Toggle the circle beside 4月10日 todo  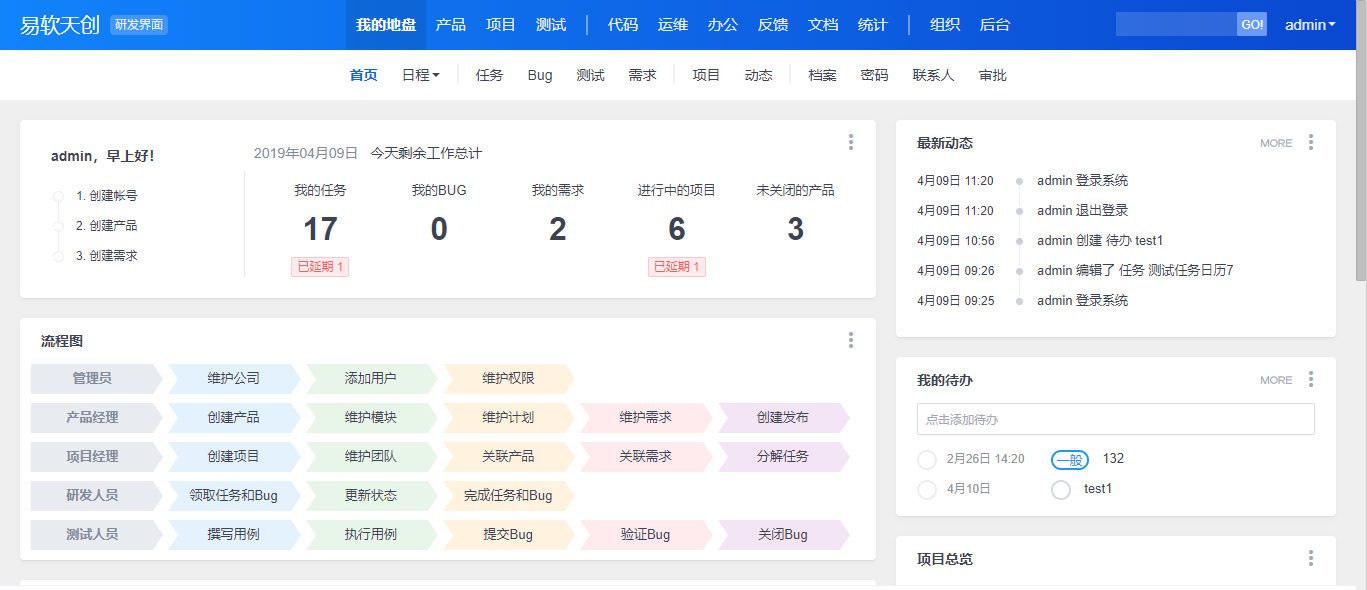pos(927,490)
